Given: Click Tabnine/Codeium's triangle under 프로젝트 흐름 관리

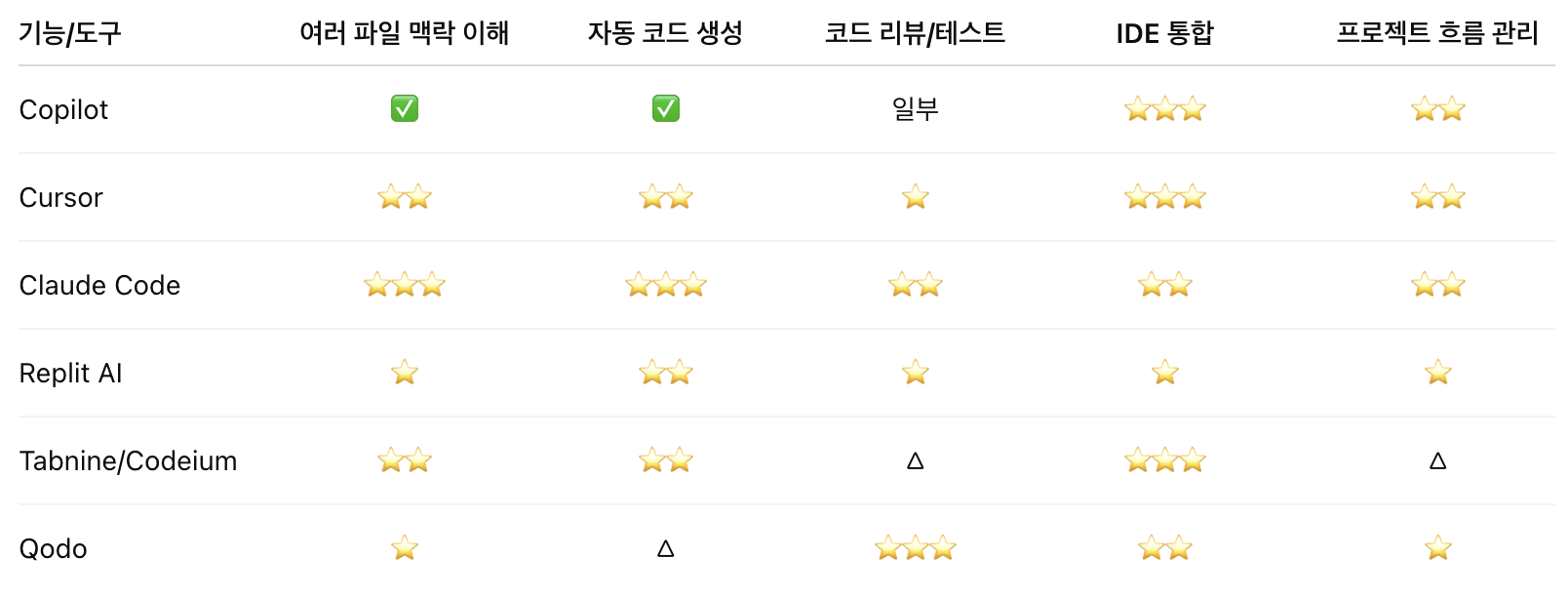Looking at the screenshot, I should (1437, 461).
